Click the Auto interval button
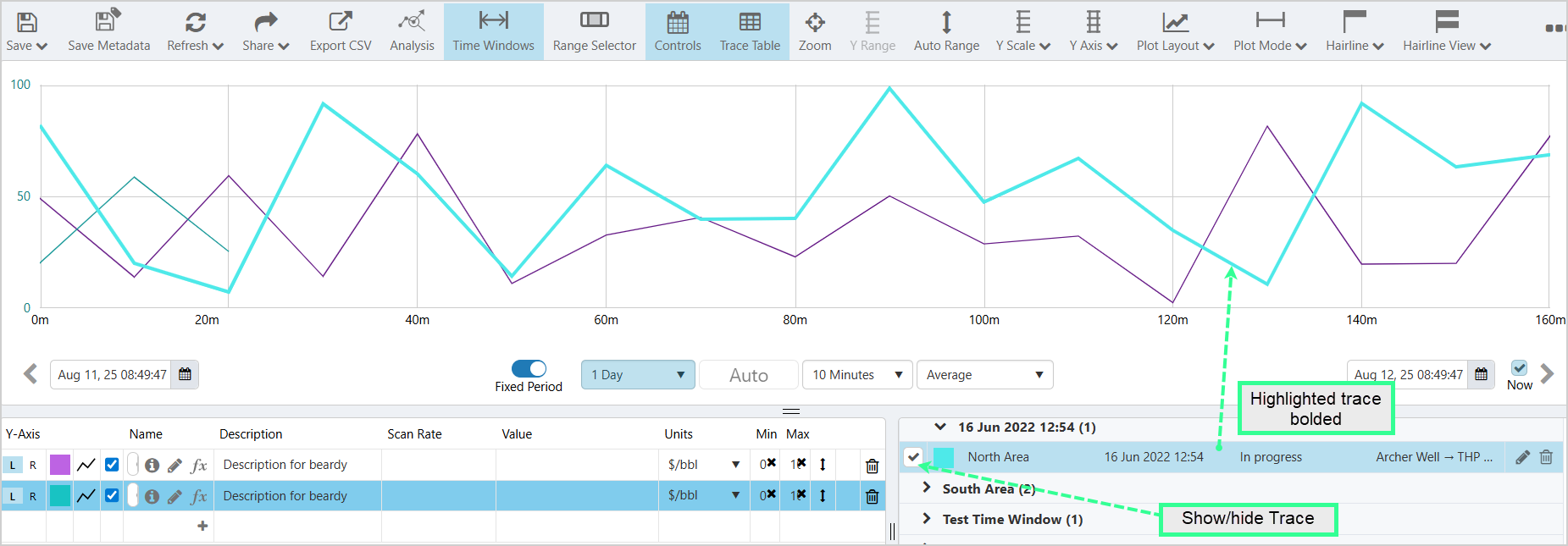This screenshot has width=1568, height=546. point(748,375)
